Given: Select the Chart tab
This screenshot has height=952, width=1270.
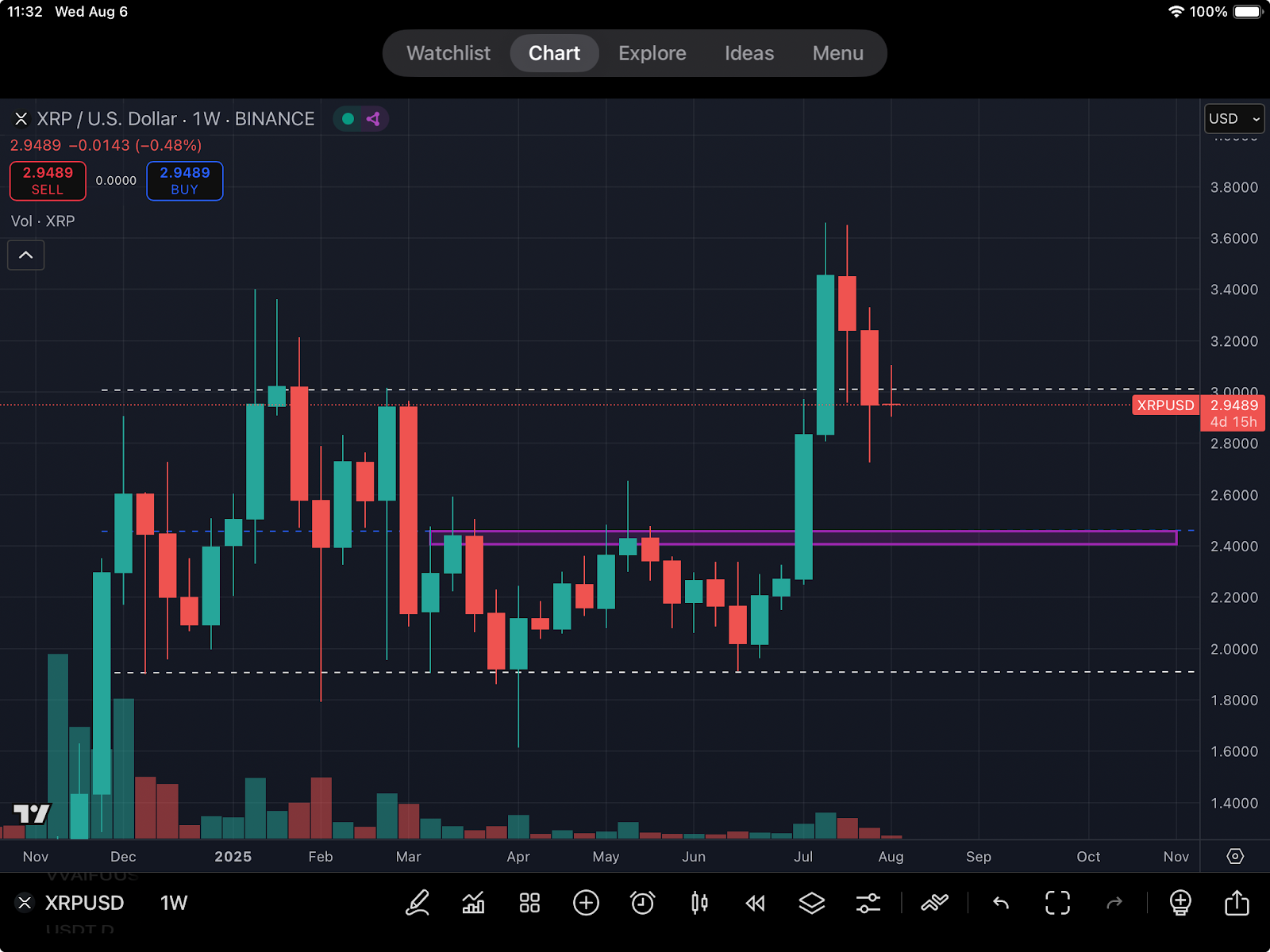Looking at the screenshot, I should [x=554, y=53].
